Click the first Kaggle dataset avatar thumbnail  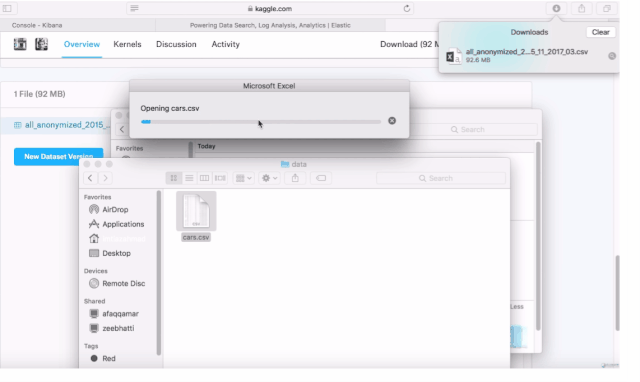pyautogui.click(x=20, y=44)
